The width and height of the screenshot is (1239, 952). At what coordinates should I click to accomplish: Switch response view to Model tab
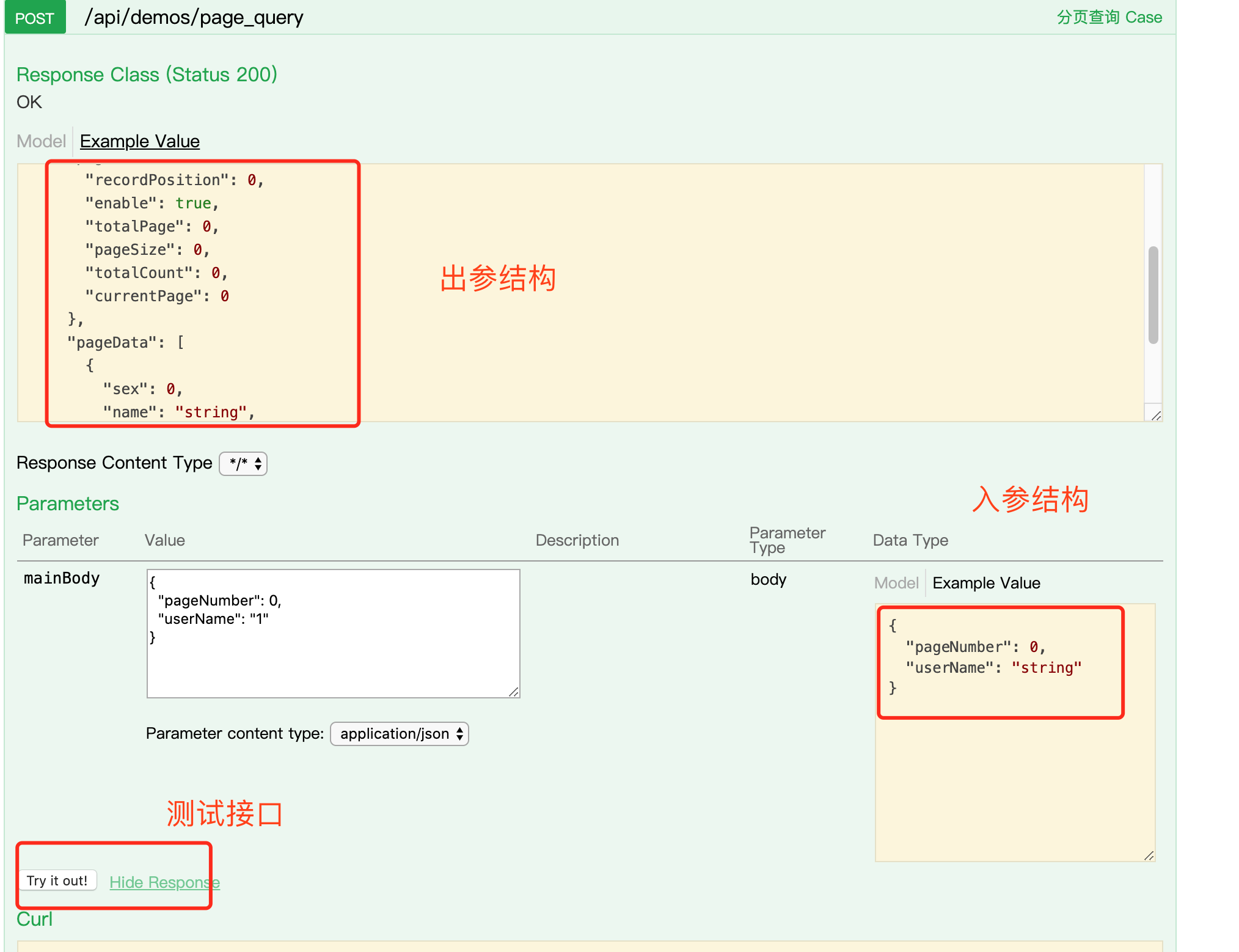click(x=41, y=141)
